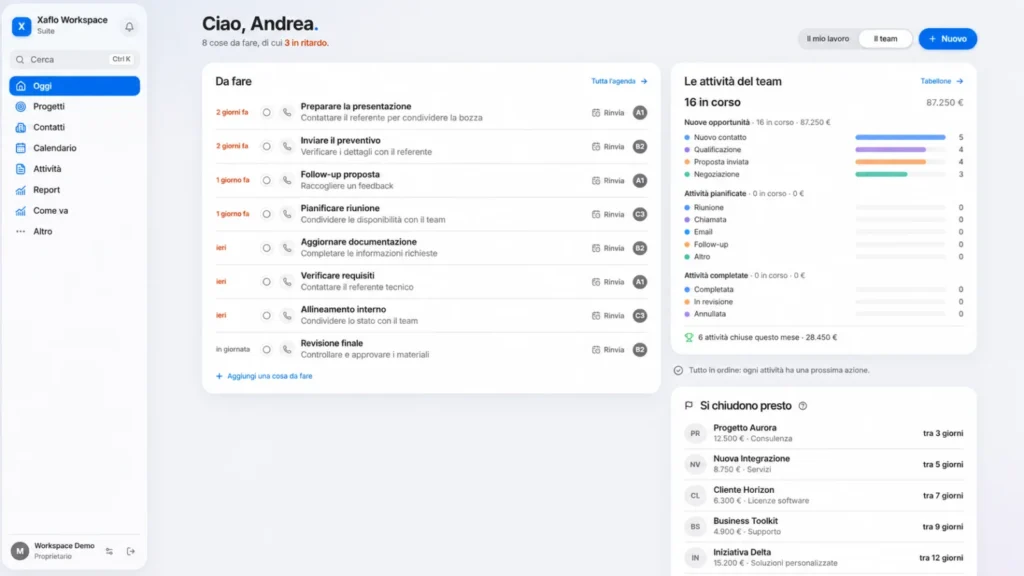Click the logout icon at sidebar bottom

click(131, 551)
